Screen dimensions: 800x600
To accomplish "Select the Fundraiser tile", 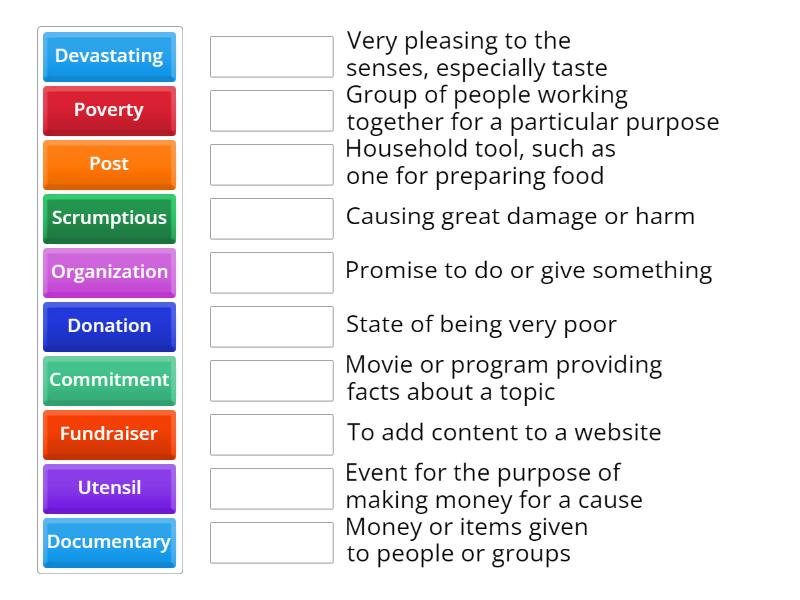I will pyautogui.click(x=109, y=435).
